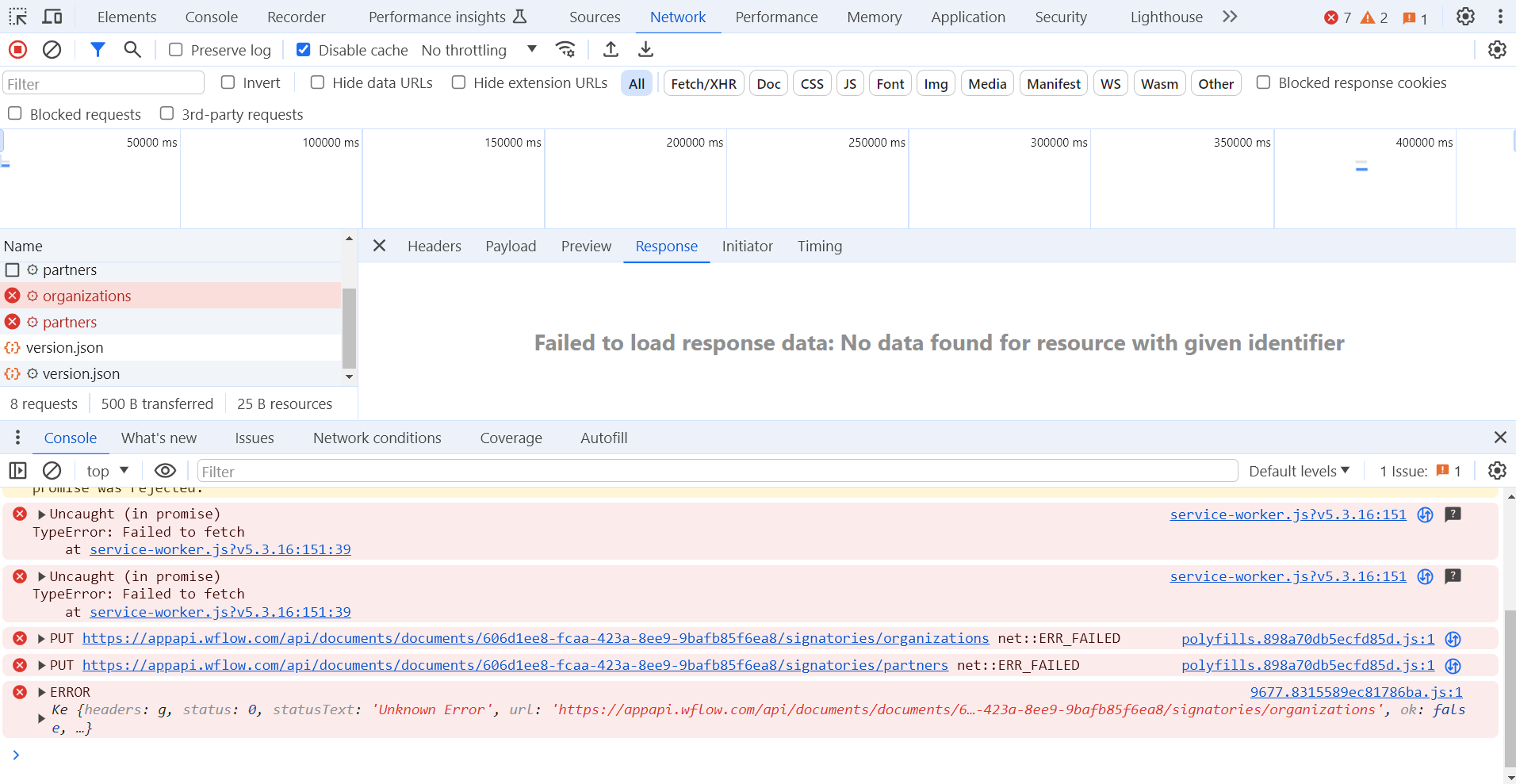Check the Invert filter option
Image resolution: width=1516 pixels, height=784 pixels.
[x=228, y=82]
